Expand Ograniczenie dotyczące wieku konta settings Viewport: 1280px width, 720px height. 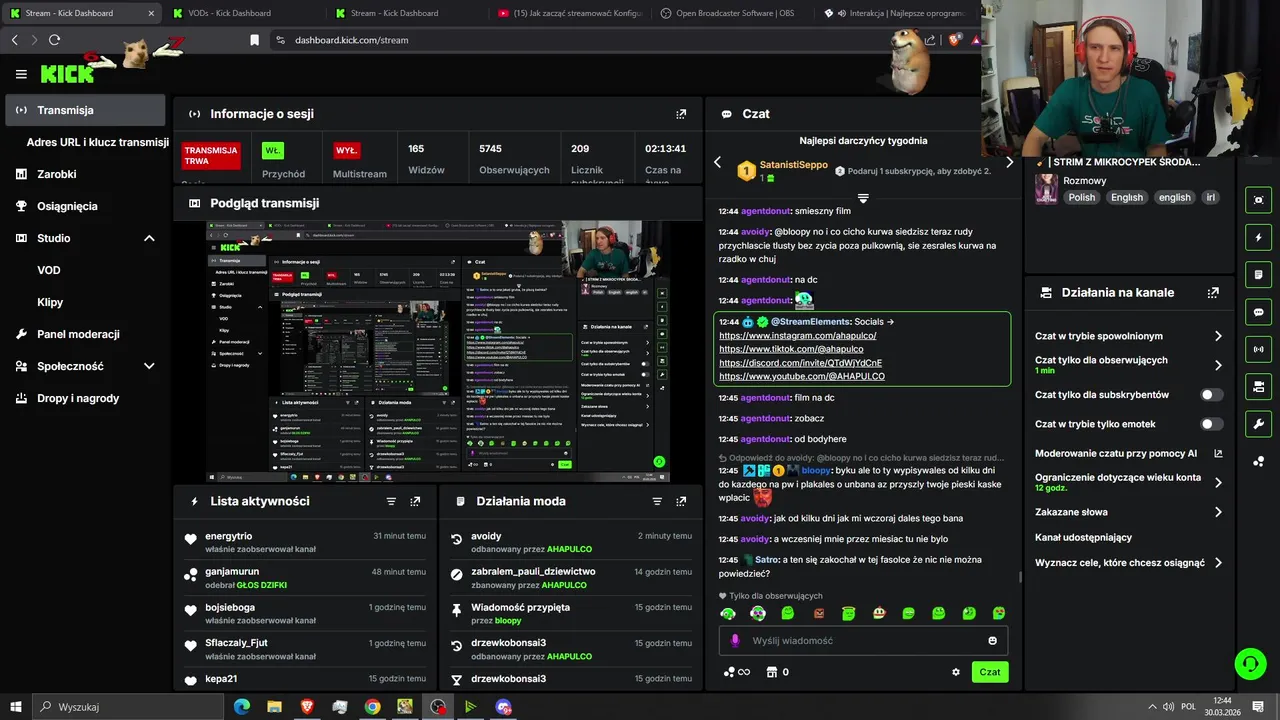click(1218, 482)
